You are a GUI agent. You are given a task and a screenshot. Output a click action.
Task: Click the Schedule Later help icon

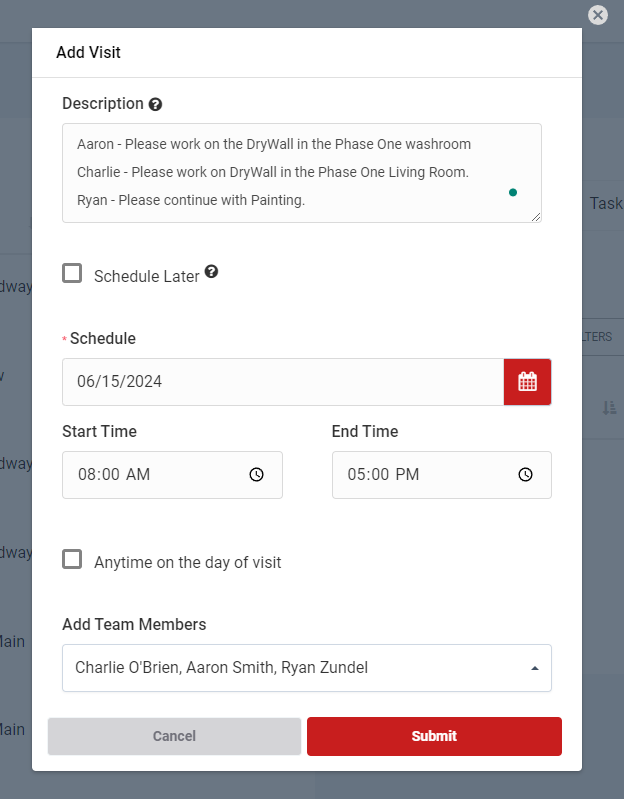(211, 271)
